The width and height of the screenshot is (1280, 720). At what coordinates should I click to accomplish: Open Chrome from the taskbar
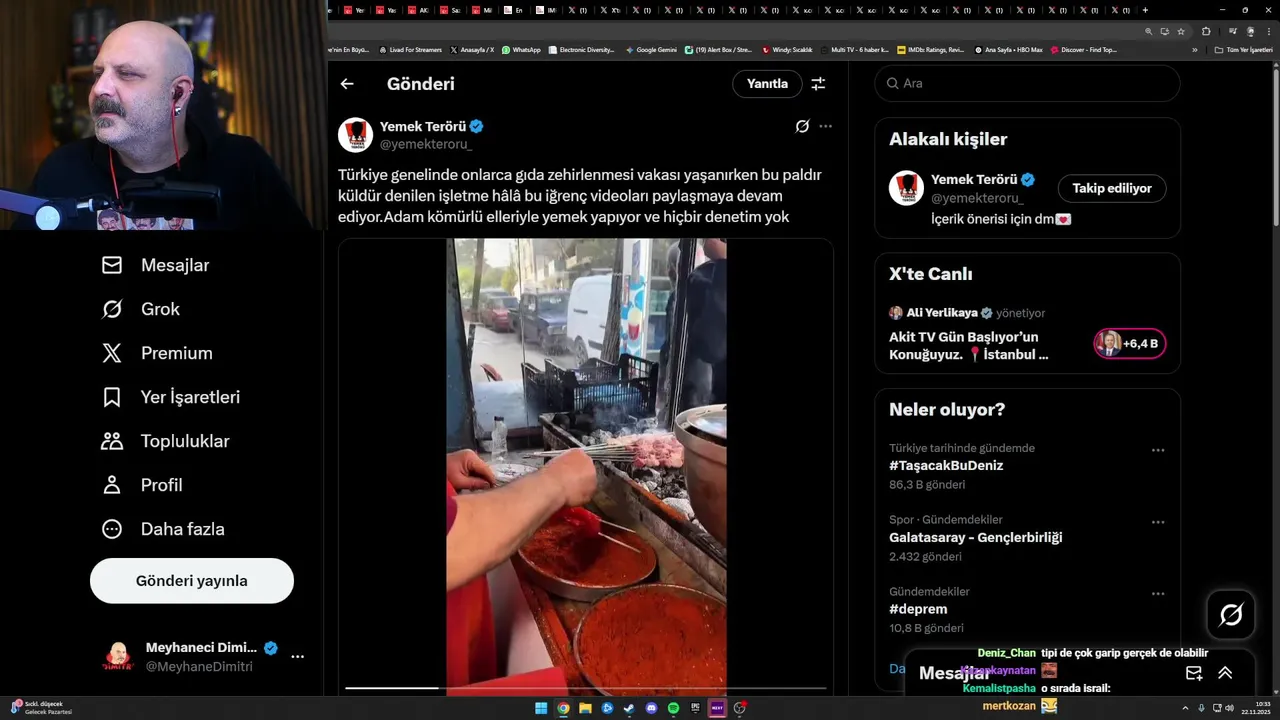563,709
